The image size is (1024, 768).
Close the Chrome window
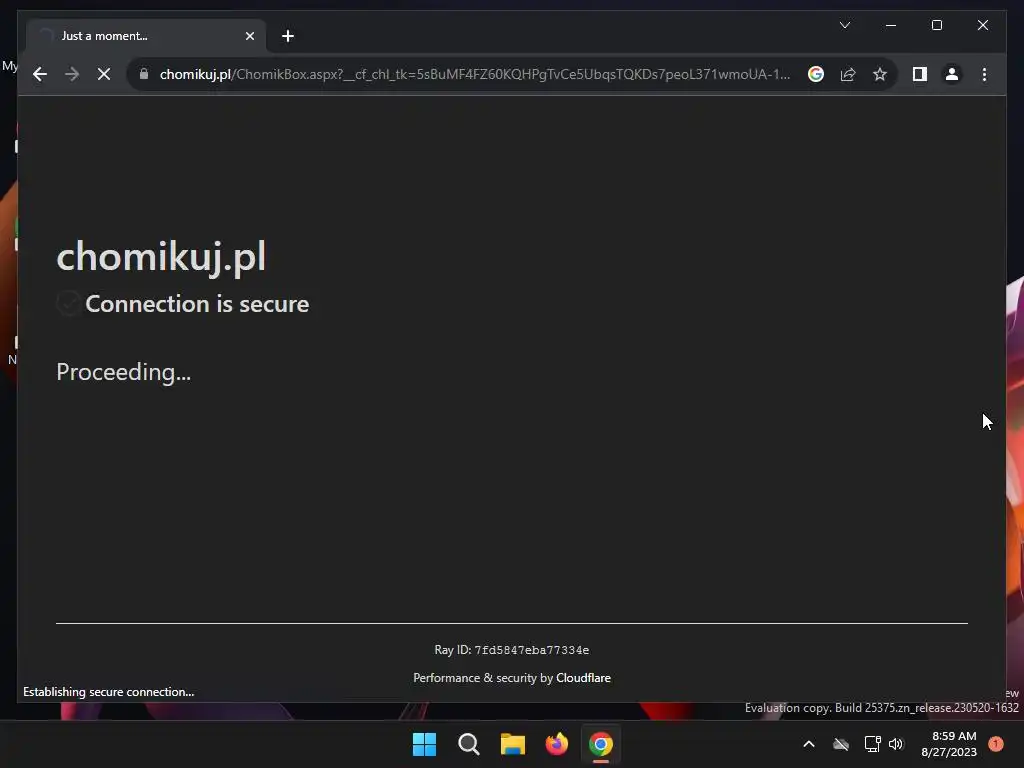[x=983, y=25]
